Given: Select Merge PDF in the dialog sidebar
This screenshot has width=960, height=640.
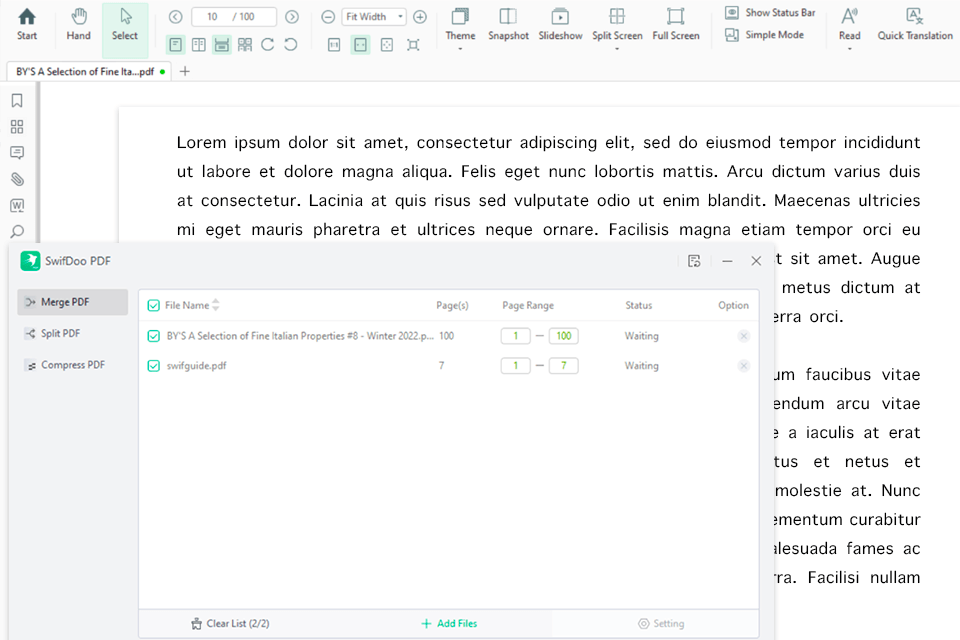Looking at the screenshot, I should 72,302.
